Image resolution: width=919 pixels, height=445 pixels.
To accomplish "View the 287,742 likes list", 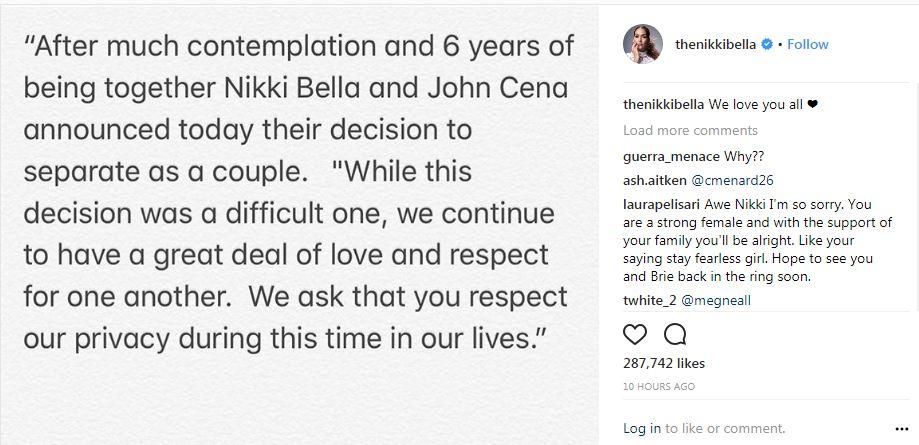I will 664,364.
